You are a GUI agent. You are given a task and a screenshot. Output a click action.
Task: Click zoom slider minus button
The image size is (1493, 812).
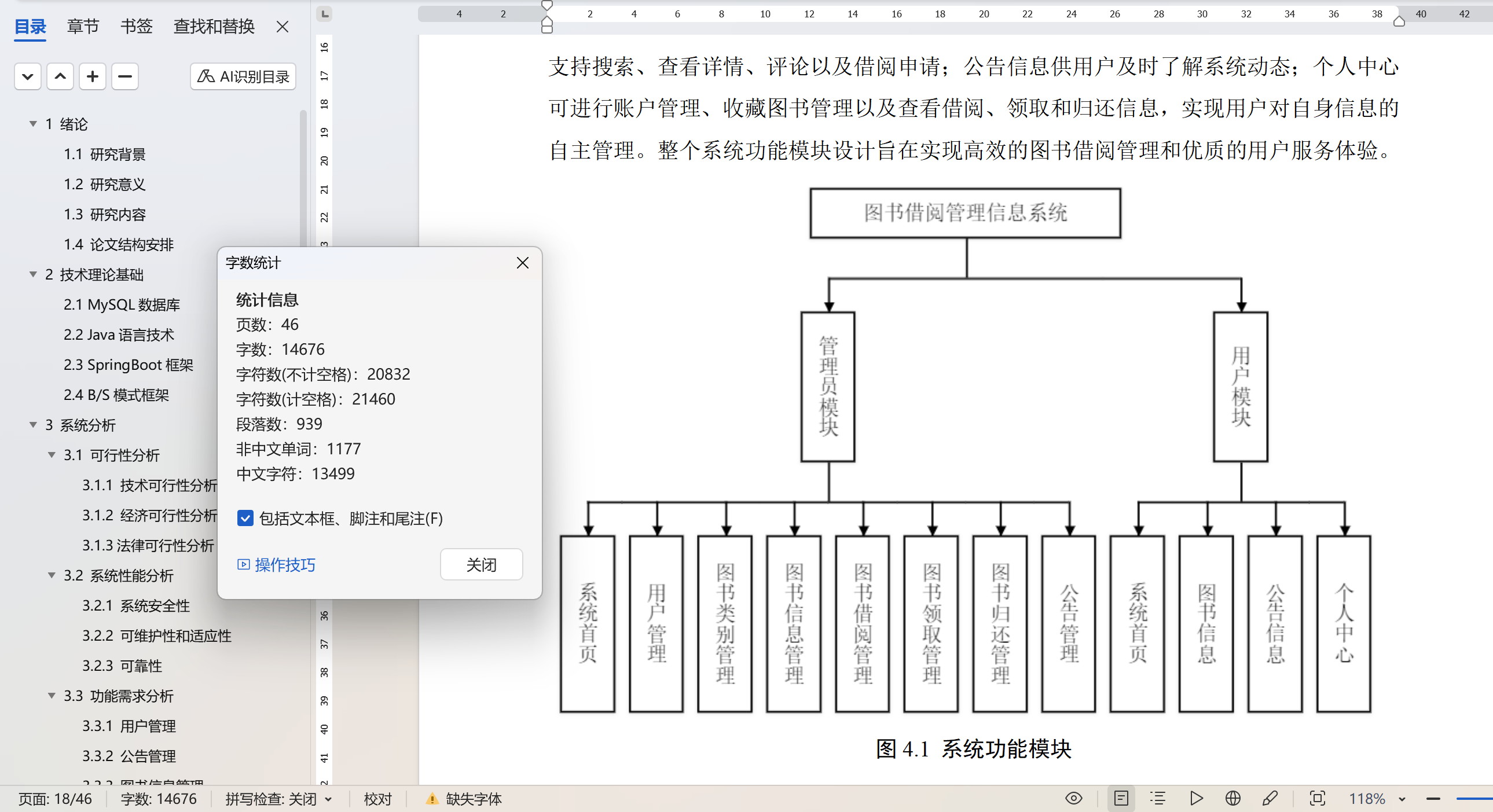tap(1433, 799)
